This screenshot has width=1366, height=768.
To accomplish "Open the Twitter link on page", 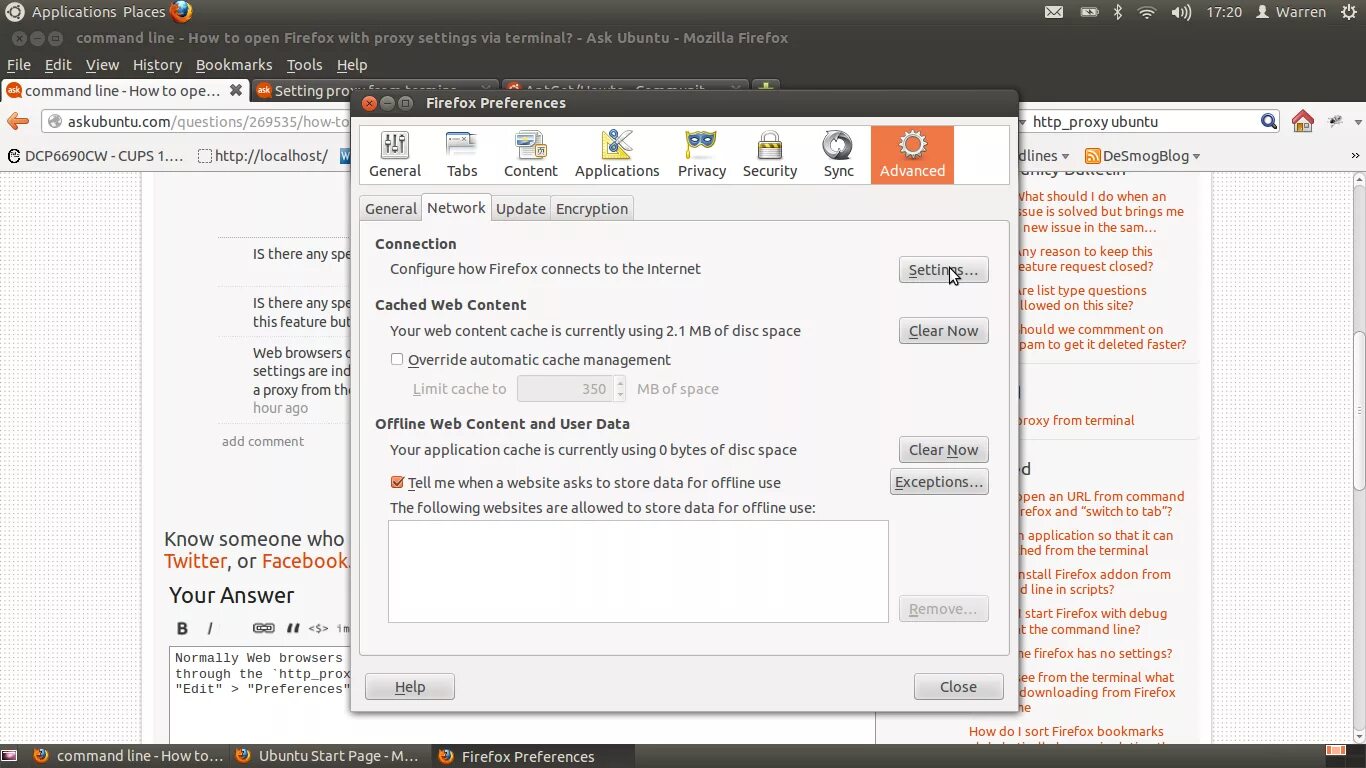I will (x=196, y=562).
